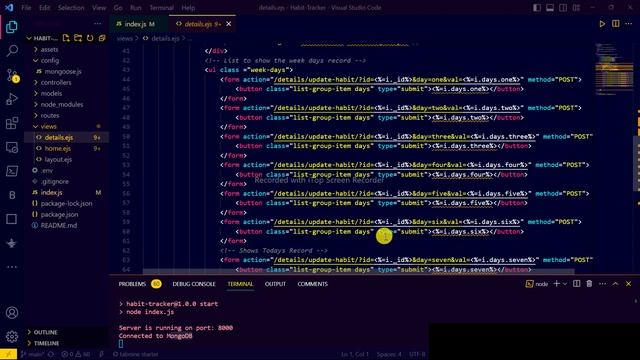This screenshot has width=640, height=360.
Task: Open Customize Layout icon in title bar
Action: 576,8
